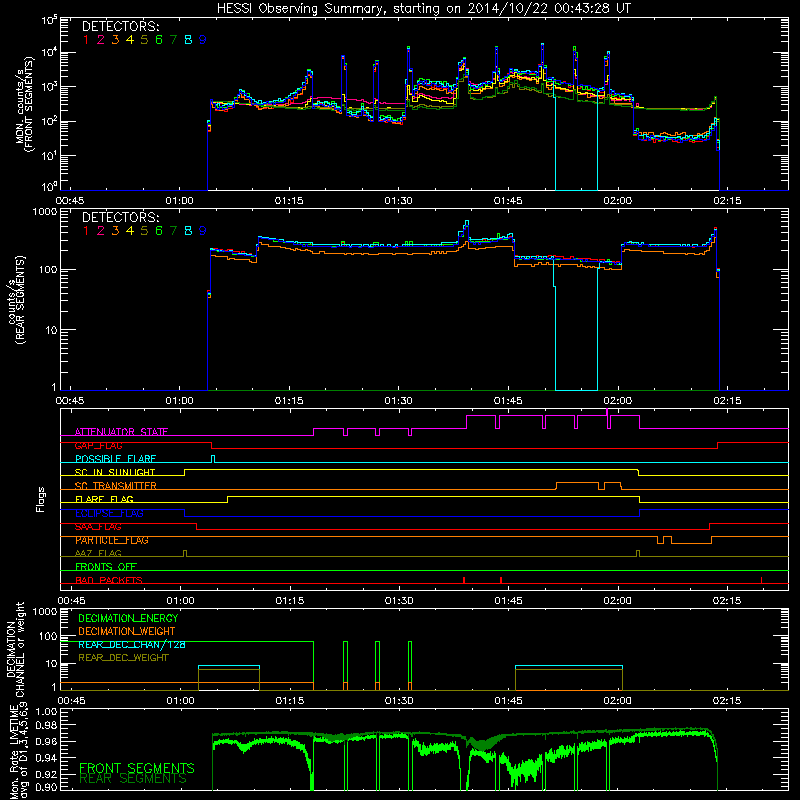Click the ECLIPSE_FLAG label

click(109, 513)
